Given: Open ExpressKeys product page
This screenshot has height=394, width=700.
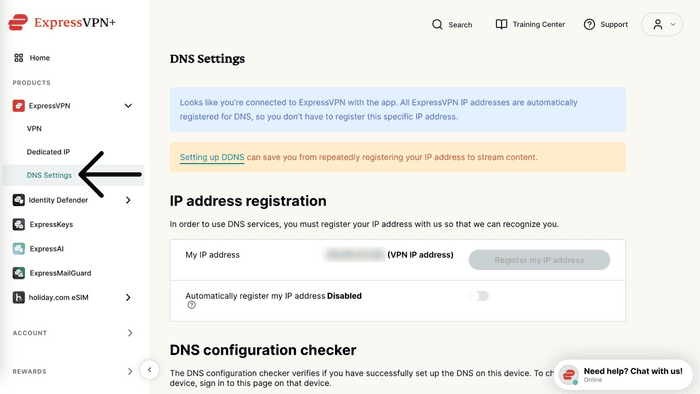Looking at the screenshot, I should [x=51, y=224].
